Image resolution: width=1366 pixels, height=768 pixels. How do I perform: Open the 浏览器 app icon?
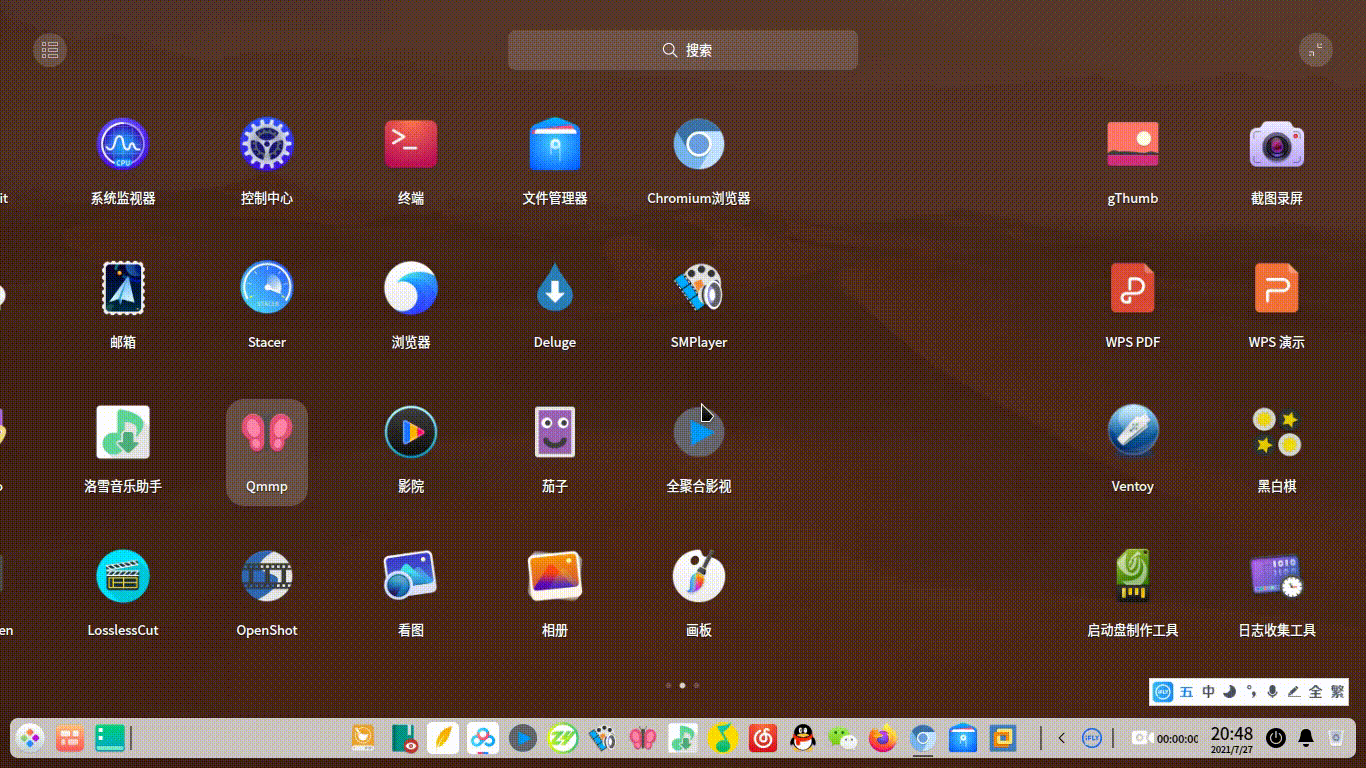tap(411, 288)
